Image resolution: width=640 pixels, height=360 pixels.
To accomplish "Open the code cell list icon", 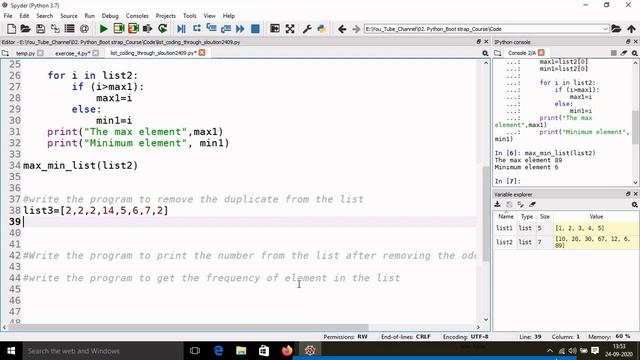I will 69,29.
